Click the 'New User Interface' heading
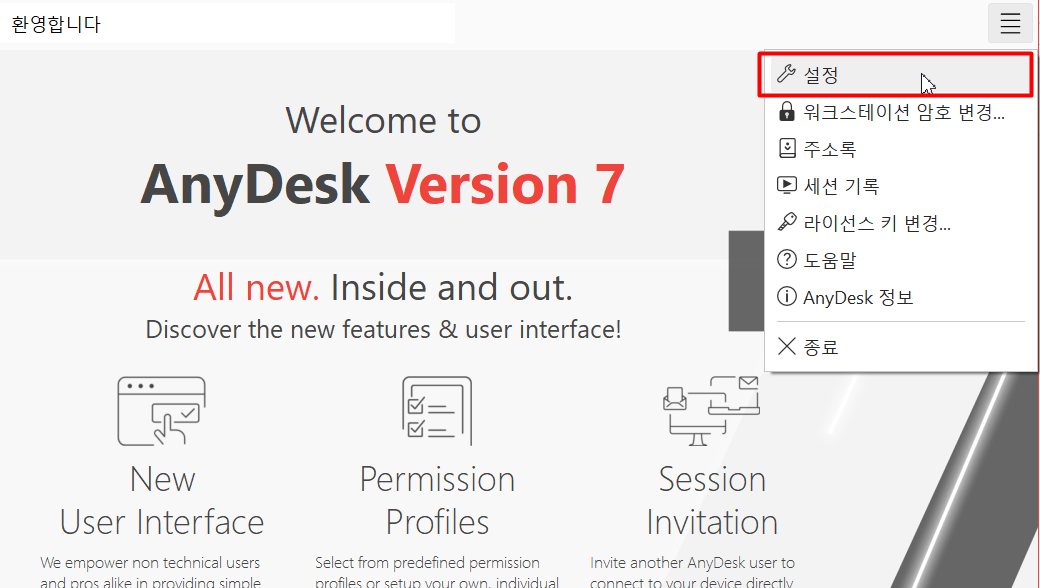 [x=162, y=500]
